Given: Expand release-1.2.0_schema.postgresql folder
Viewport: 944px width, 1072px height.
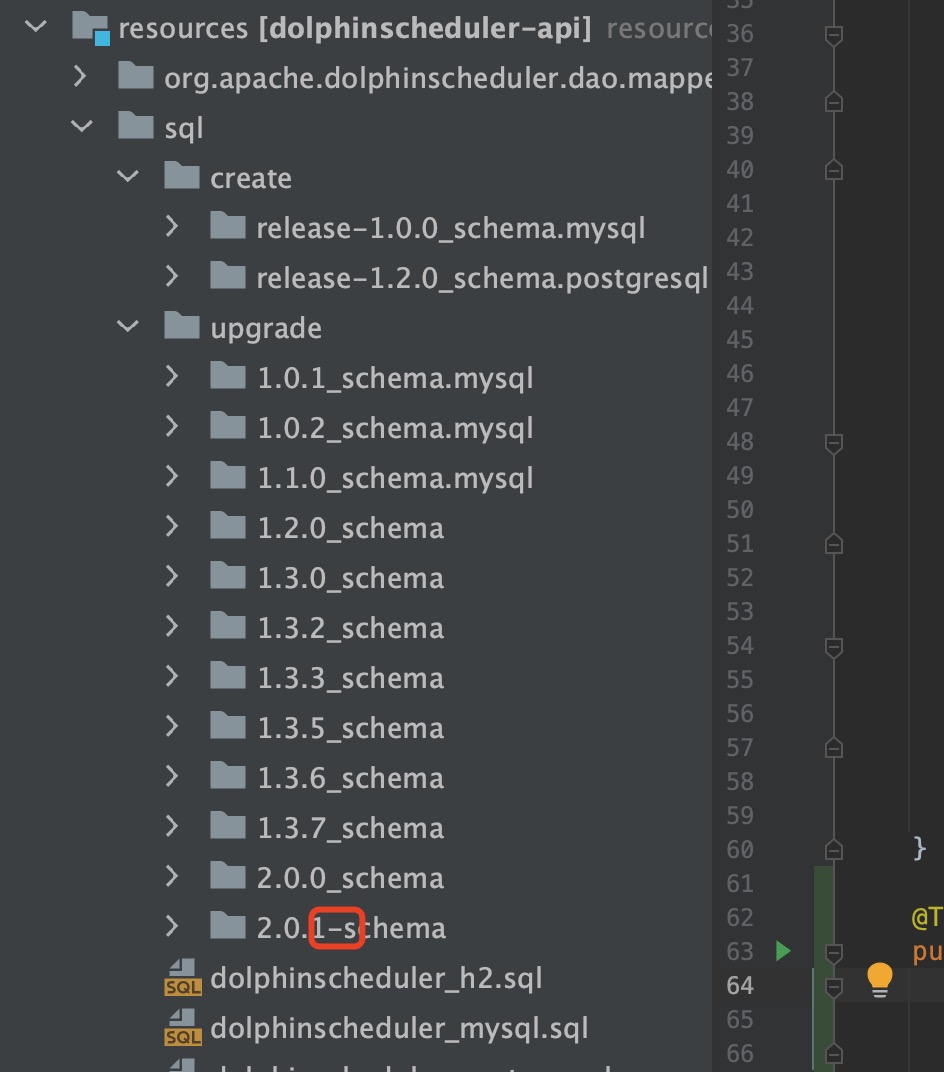Looking at the screenshot, I should (172, 276).
